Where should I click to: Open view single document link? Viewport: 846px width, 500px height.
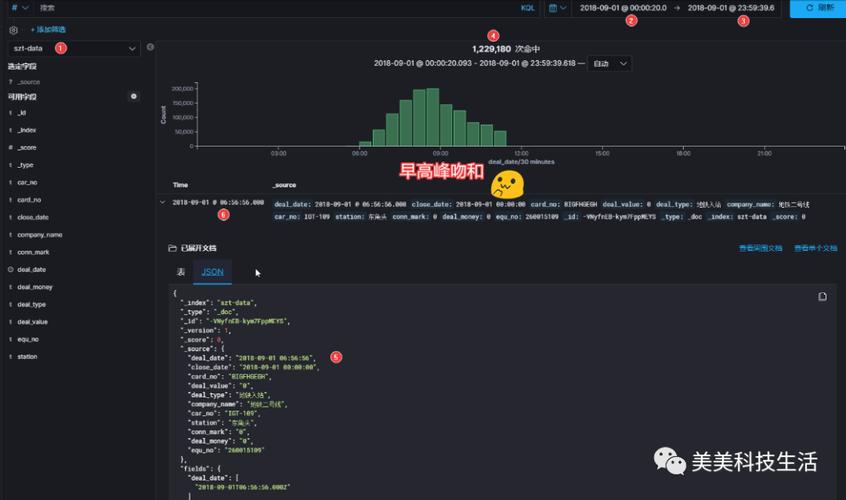[x=816, y=248]
